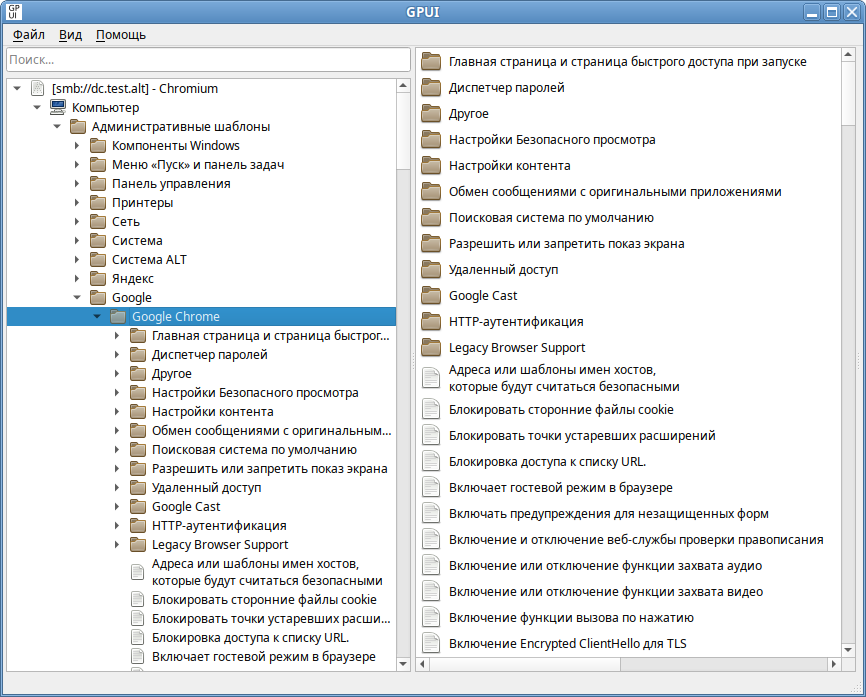Select Блокировка доступа к списку URL. in right pane
The height and width of the screenshot is (697, 866).
547,461
